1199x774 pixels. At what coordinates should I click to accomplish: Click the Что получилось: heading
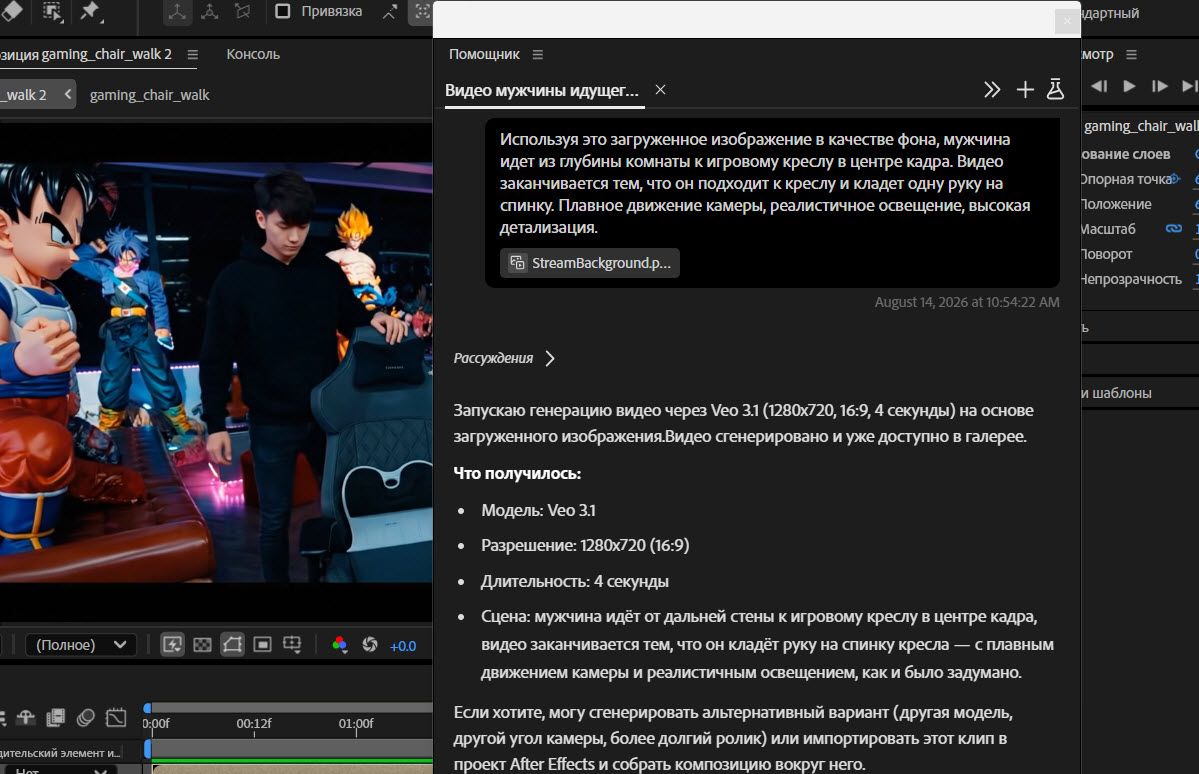point(517,473)
